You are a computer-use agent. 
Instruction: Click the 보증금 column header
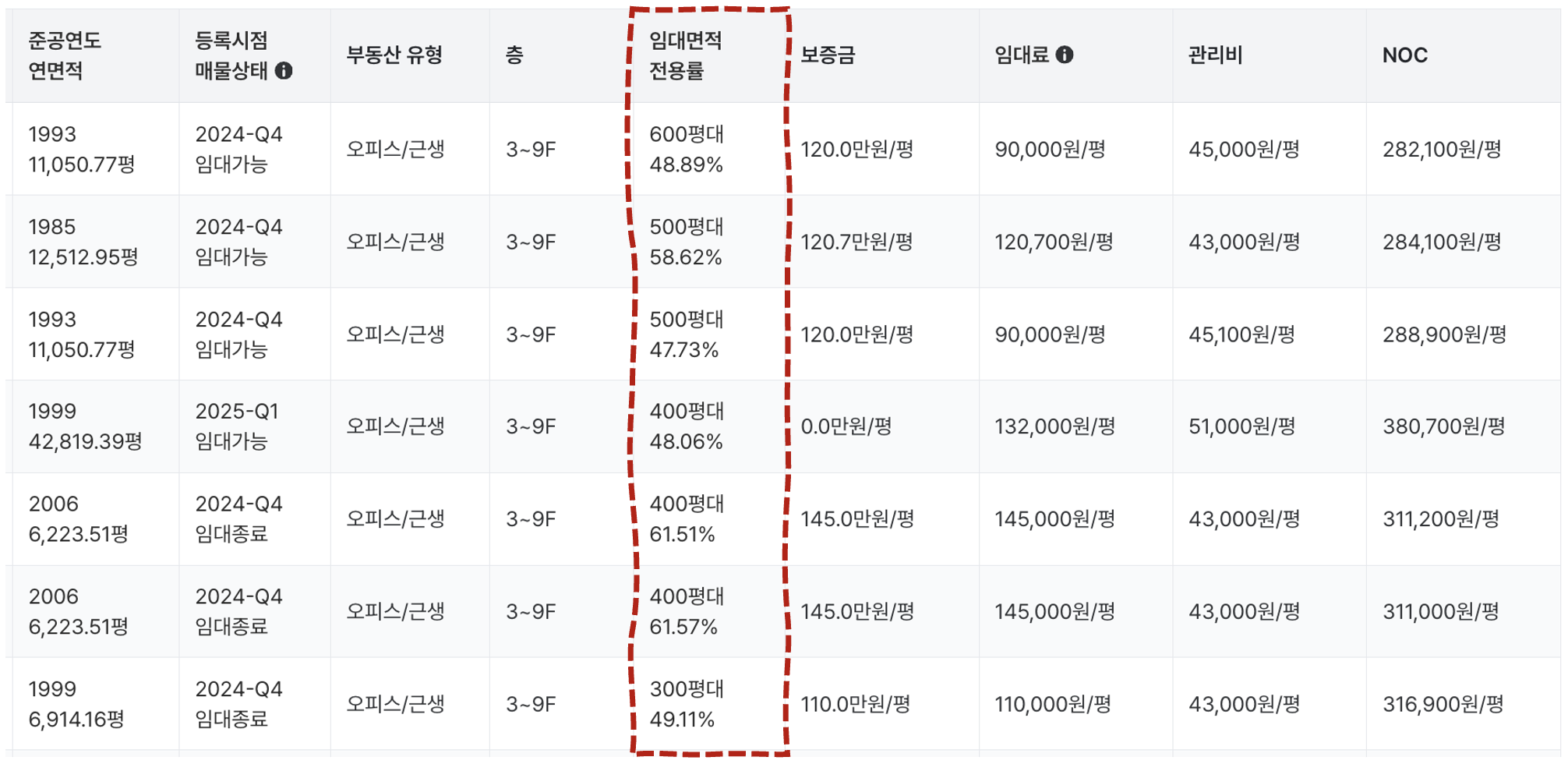(828, 55)
